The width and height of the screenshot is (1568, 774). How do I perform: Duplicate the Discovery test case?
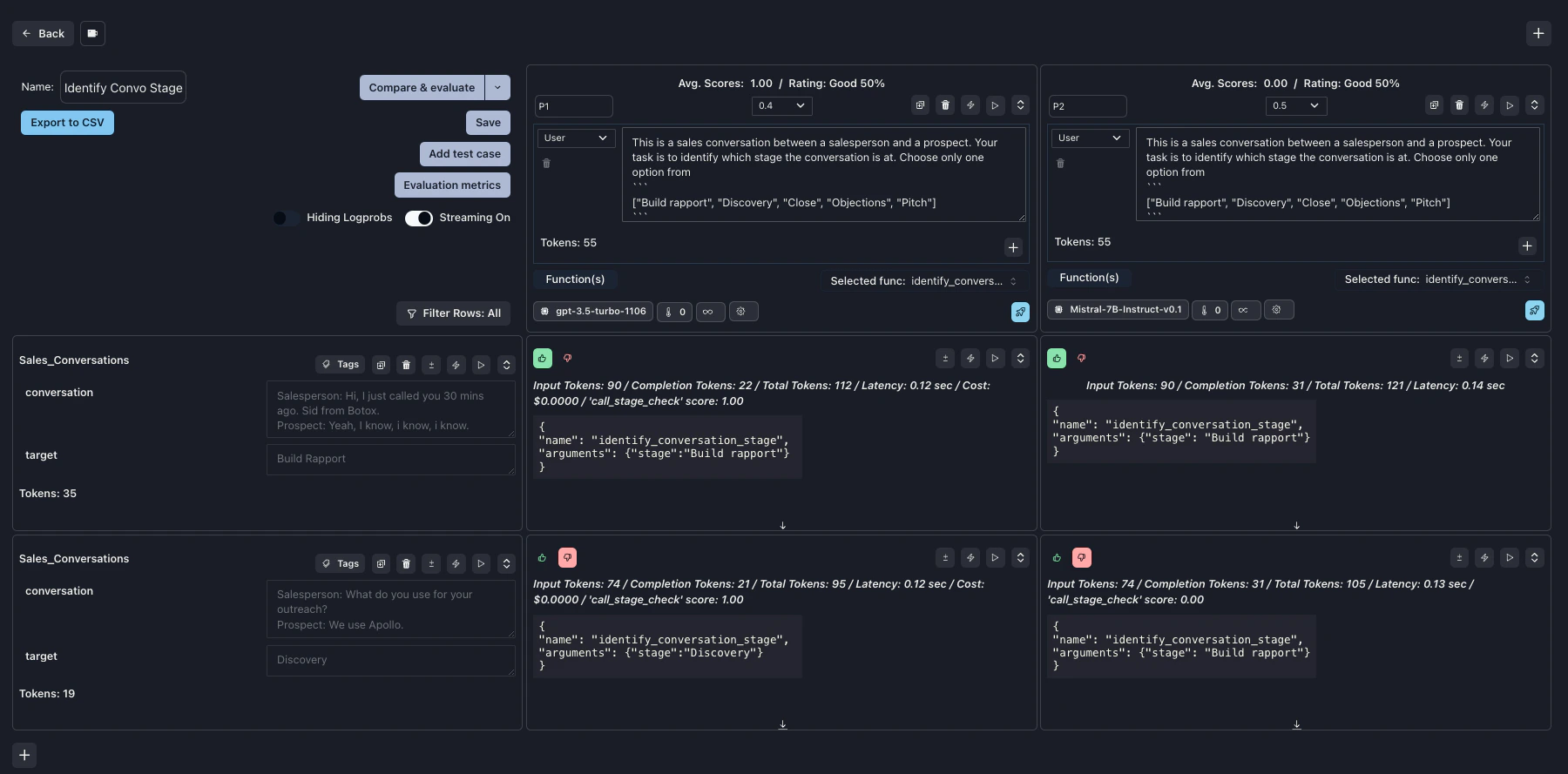(x=381, y=564)
